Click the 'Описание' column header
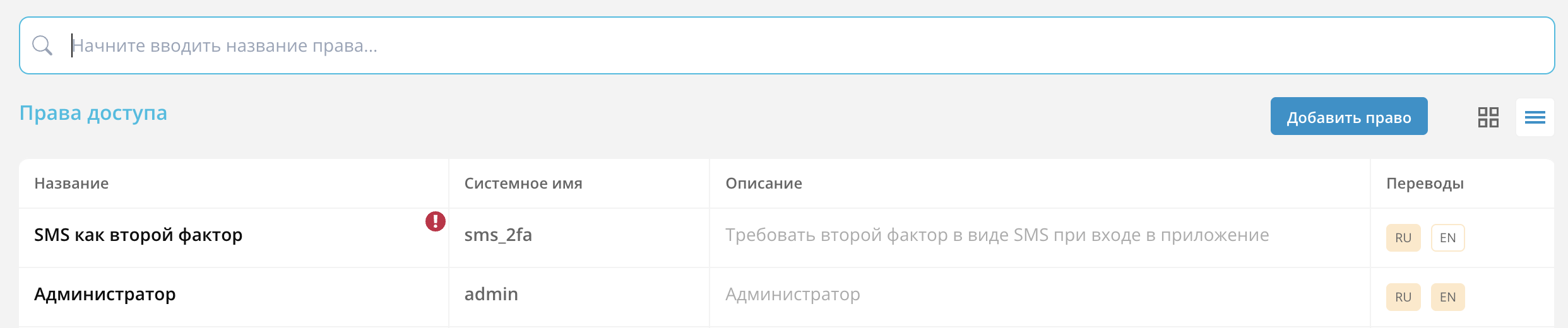The width and height of the screenshot is (1568, 328). point(764,184)
